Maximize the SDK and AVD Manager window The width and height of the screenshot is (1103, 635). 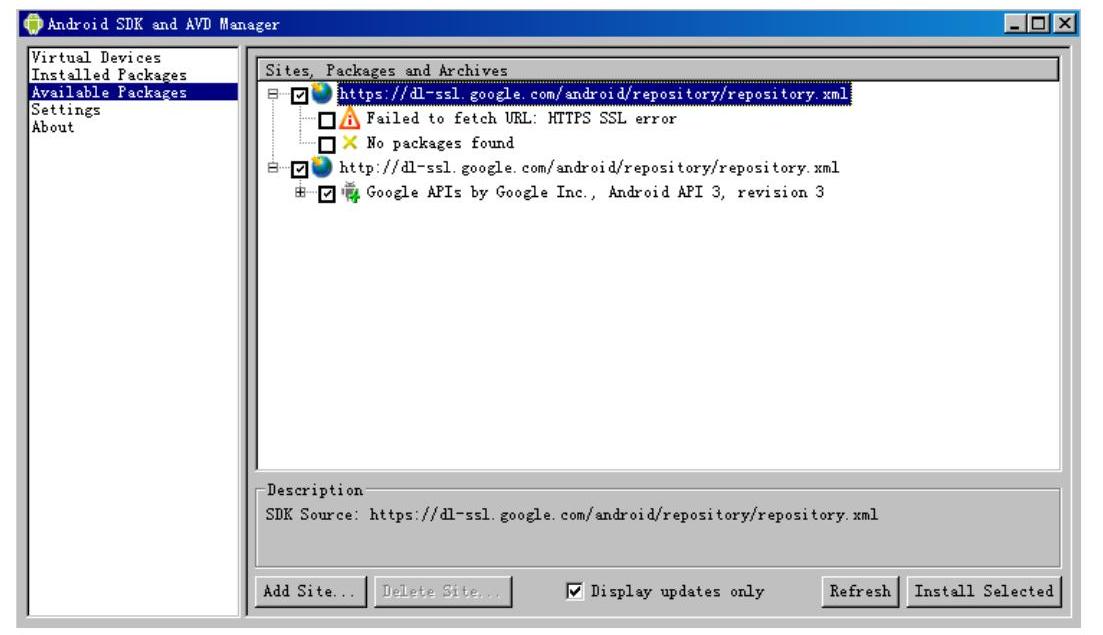1038,24
